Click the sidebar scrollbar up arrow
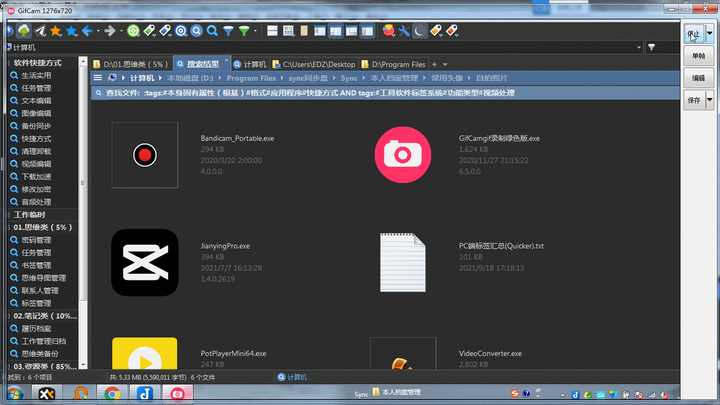The image size is (720, 405). pos(83,61)
